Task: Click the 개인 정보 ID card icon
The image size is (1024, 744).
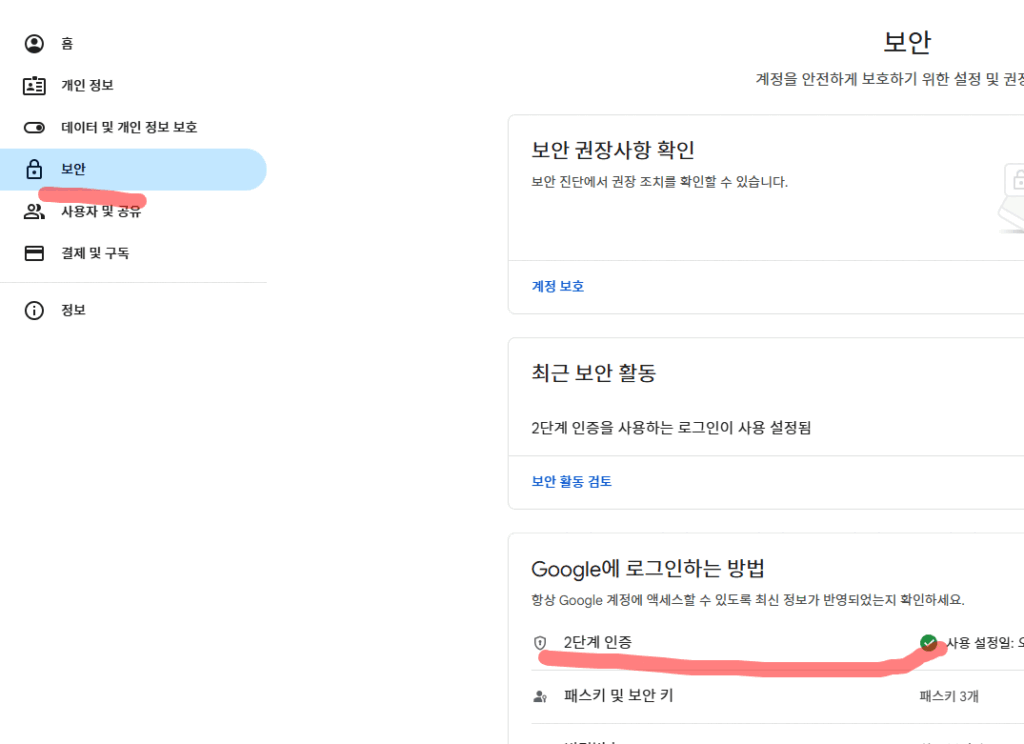Action: 35,86
